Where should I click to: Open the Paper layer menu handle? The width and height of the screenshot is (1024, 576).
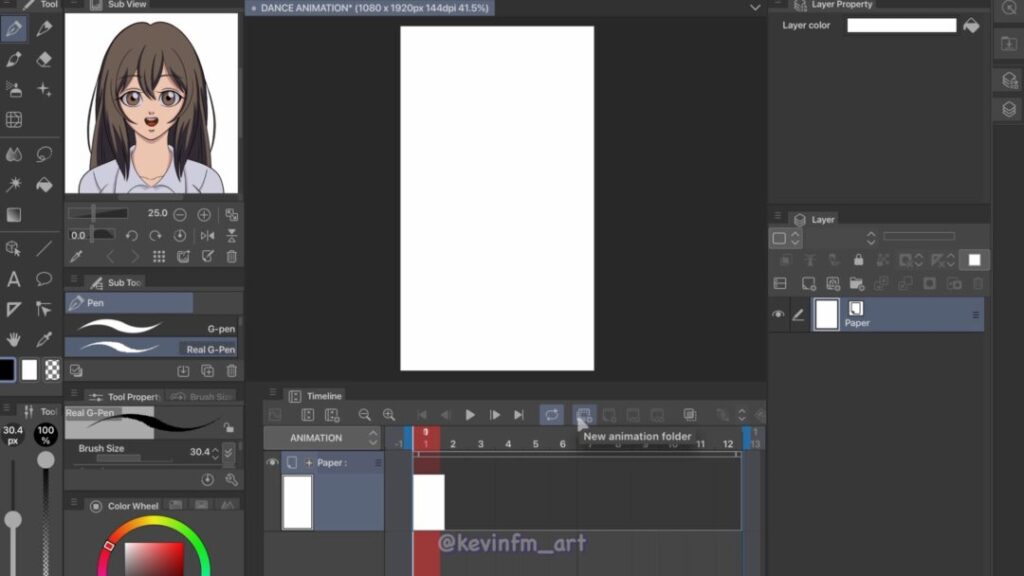tap(976, 315)
